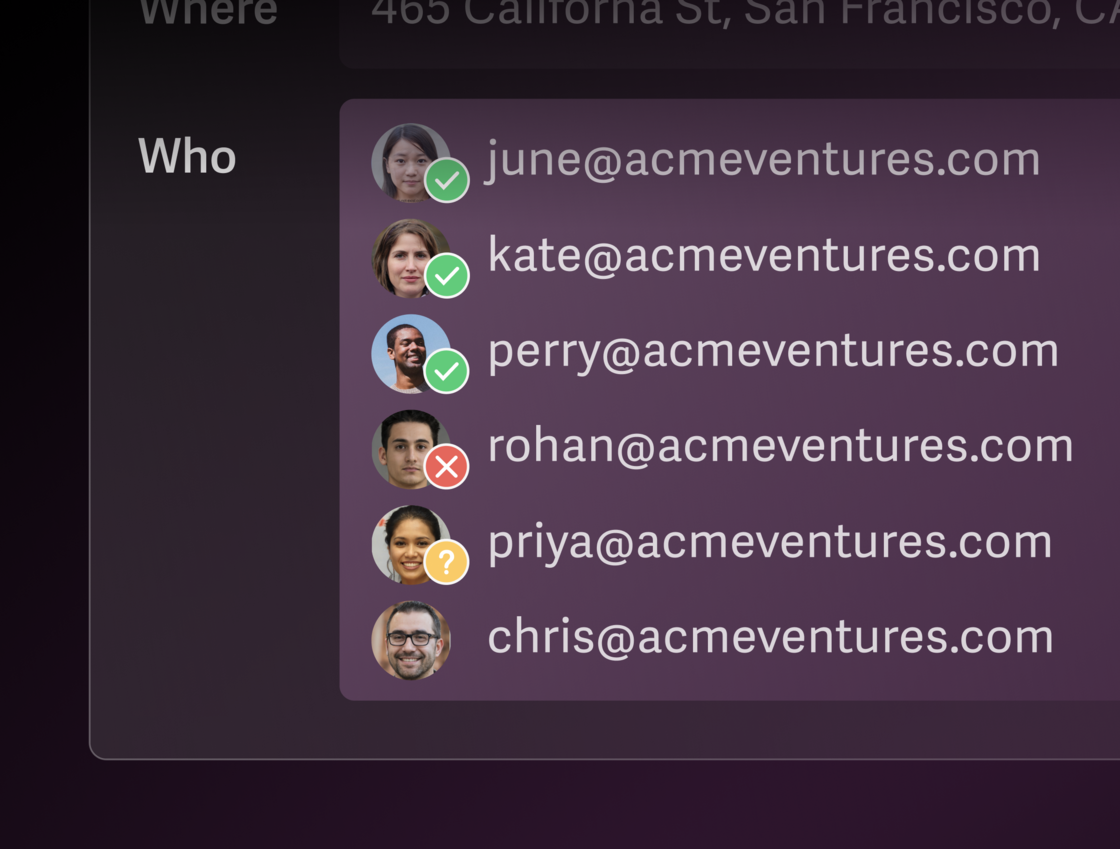Select chris@acmeventures.com in guest list

(x=770, y=638)
